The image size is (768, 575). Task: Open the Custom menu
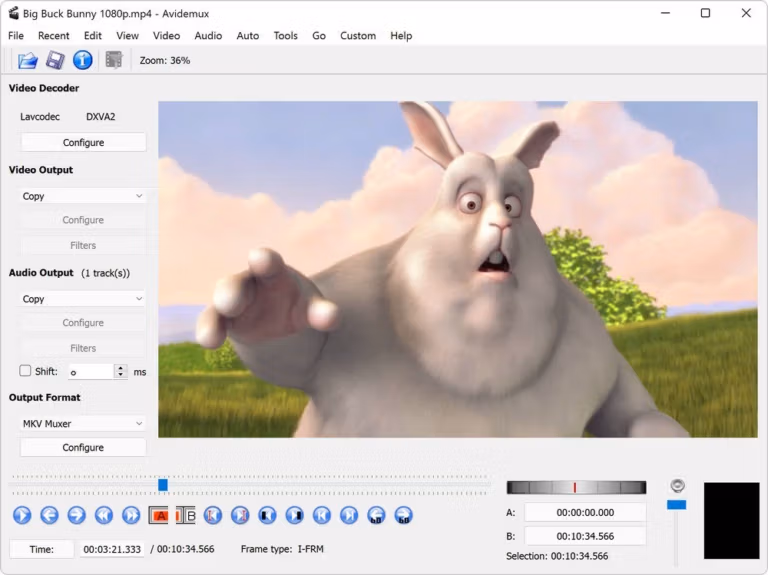tap(358, 36)
